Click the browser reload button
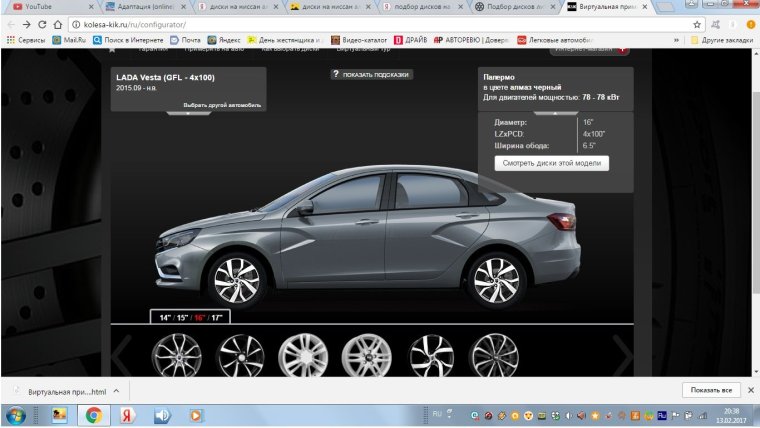Viewport: 760px width, 428px height. 42,24
